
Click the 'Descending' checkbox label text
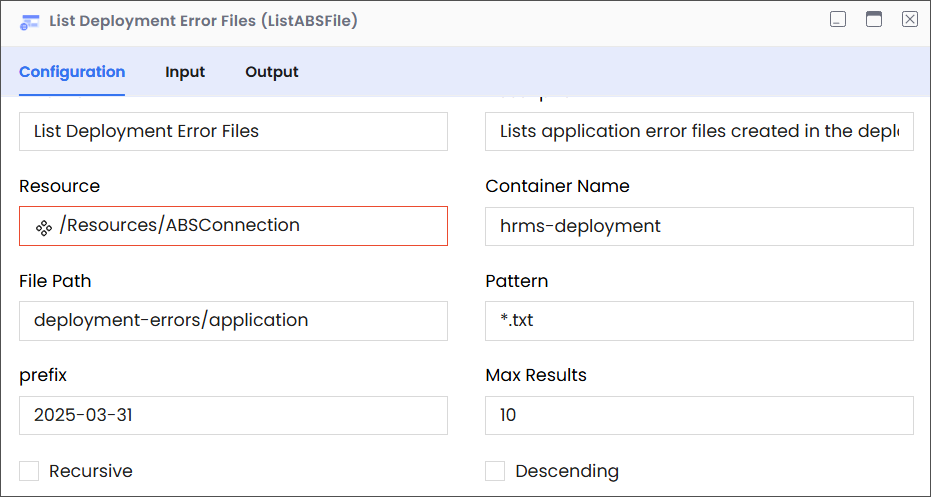coord(567,471)
